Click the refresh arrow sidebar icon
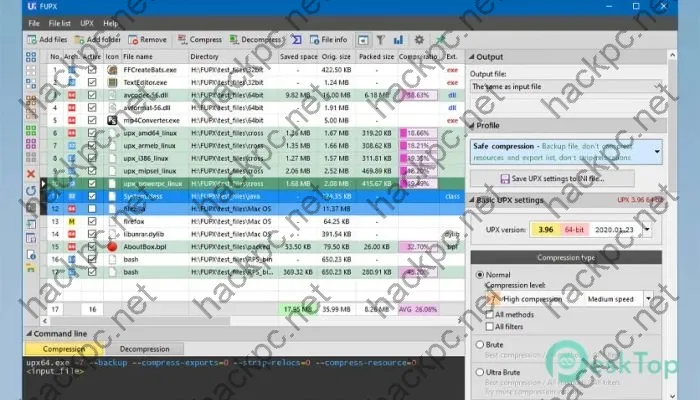This screenshot has height=400, width=700. coord(31,191)
